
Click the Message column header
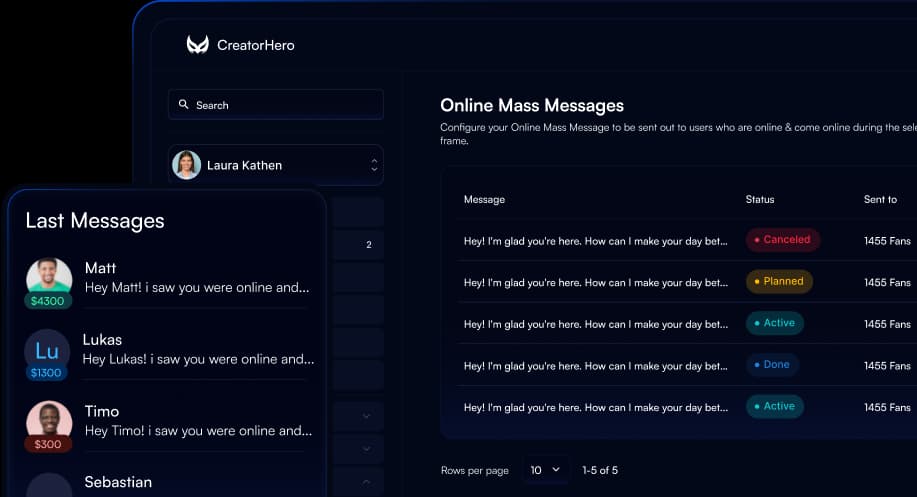(484, 200)
